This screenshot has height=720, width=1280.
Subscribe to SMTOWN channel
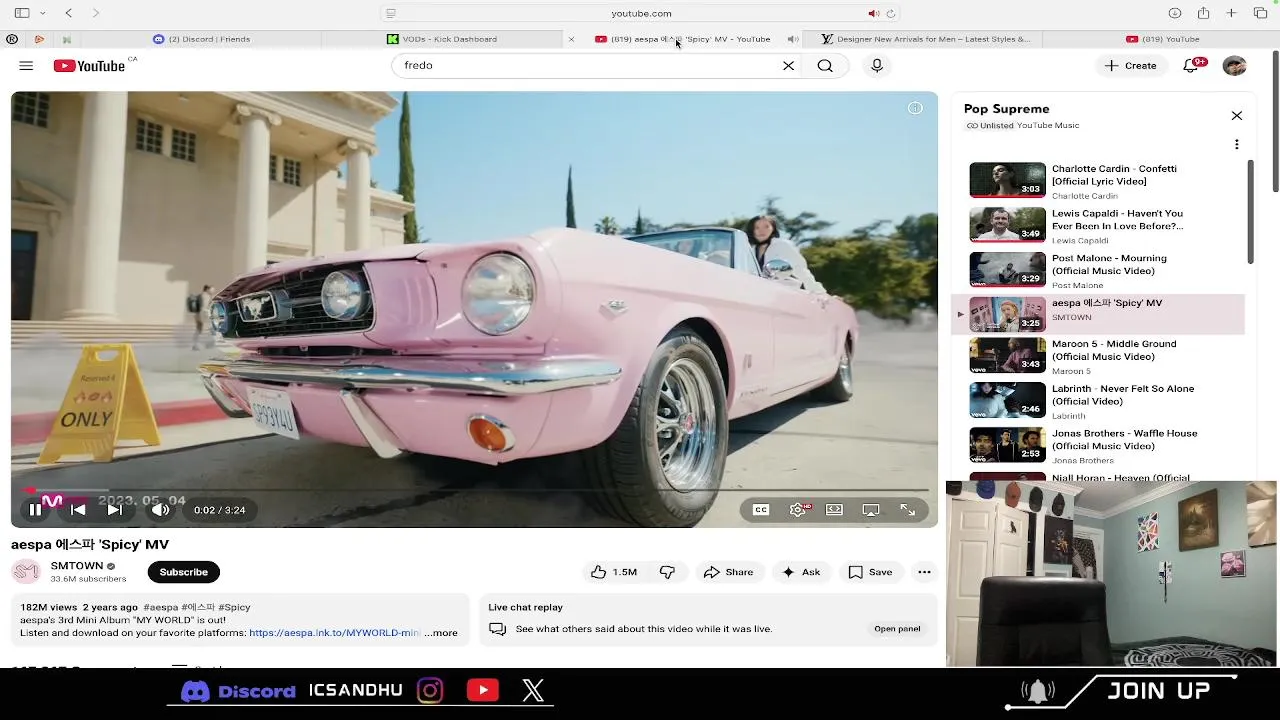(x=184, y=572)
